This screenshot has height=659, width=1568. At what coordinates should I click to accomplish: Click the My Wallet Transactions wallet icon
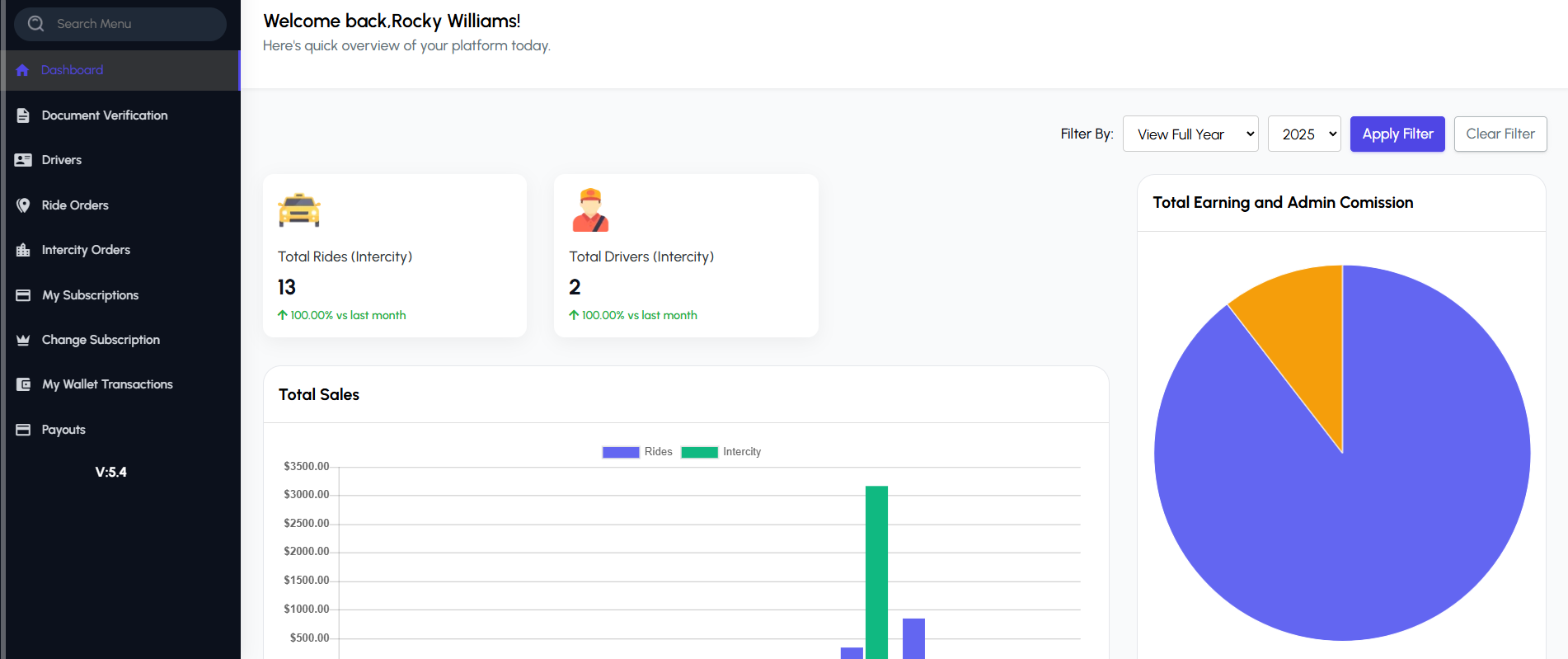click(x=23, y=384)
